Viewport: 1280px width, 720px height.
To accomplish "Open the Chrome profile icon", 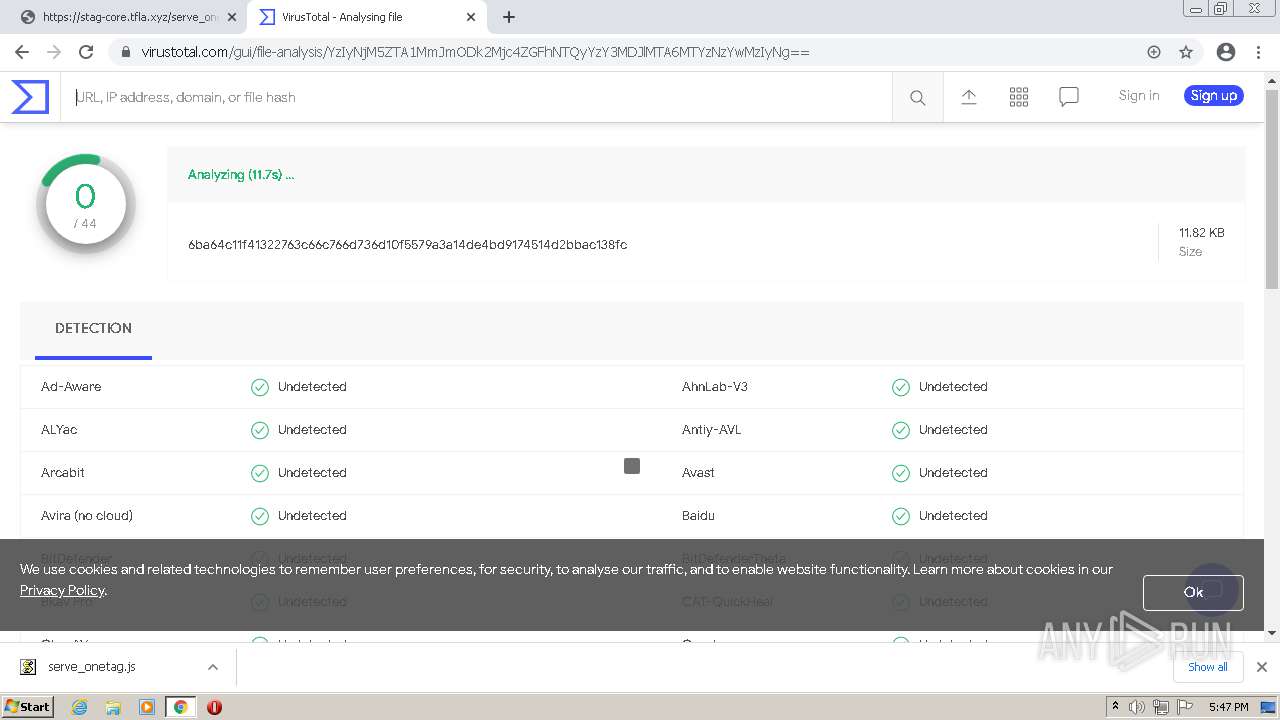I will click(x=1226, y=52).
